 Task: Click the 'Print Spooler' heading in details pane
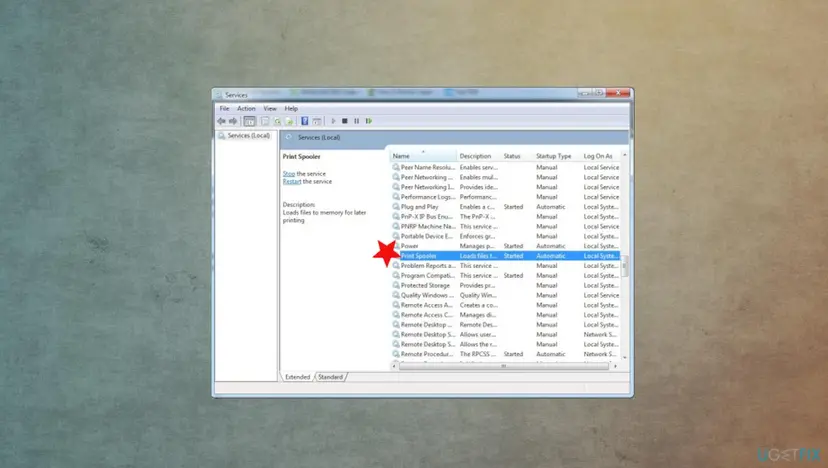point(301,156)
